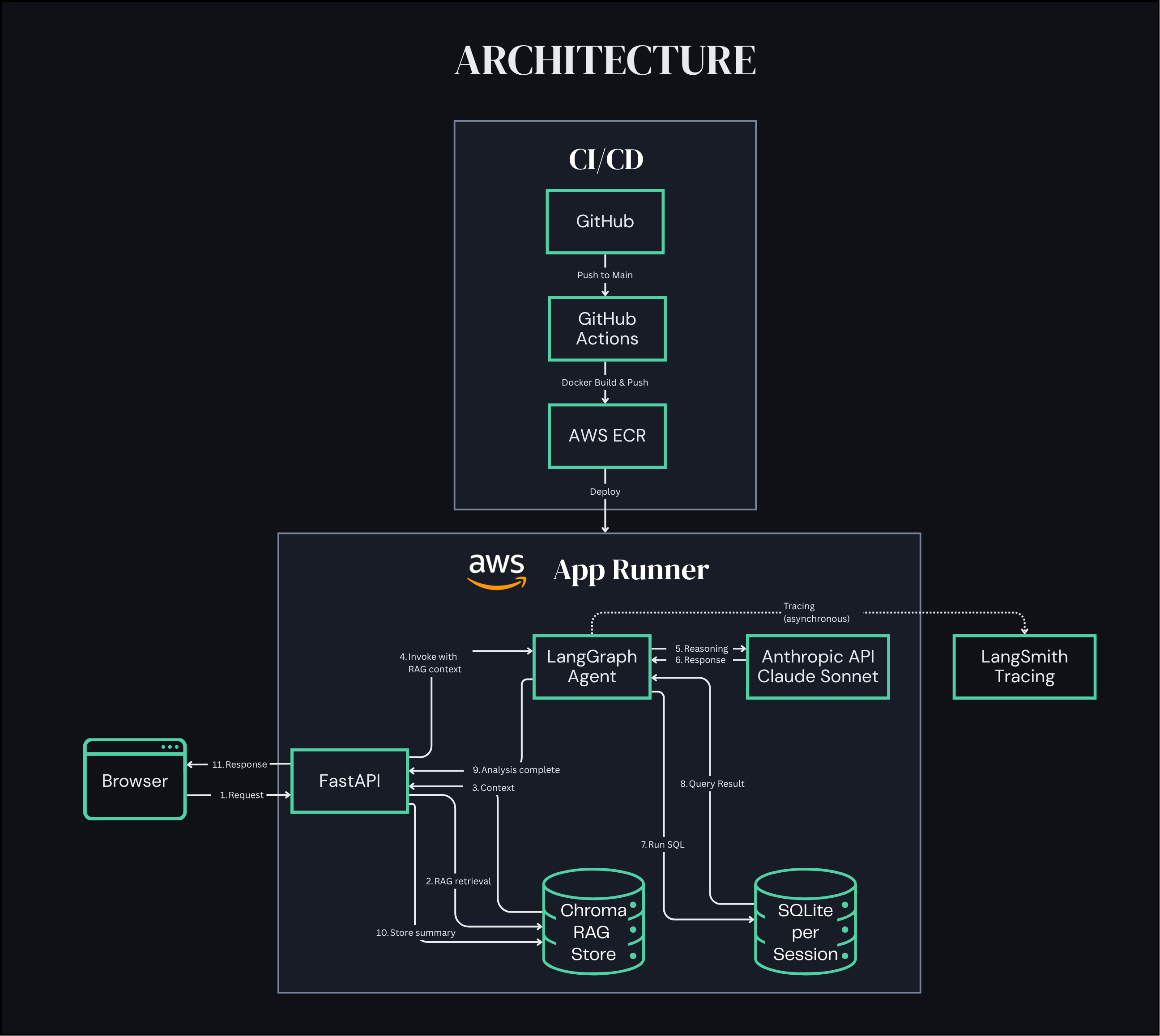
Task: Click the CI/CD heading
Action: tap(606, 159)
